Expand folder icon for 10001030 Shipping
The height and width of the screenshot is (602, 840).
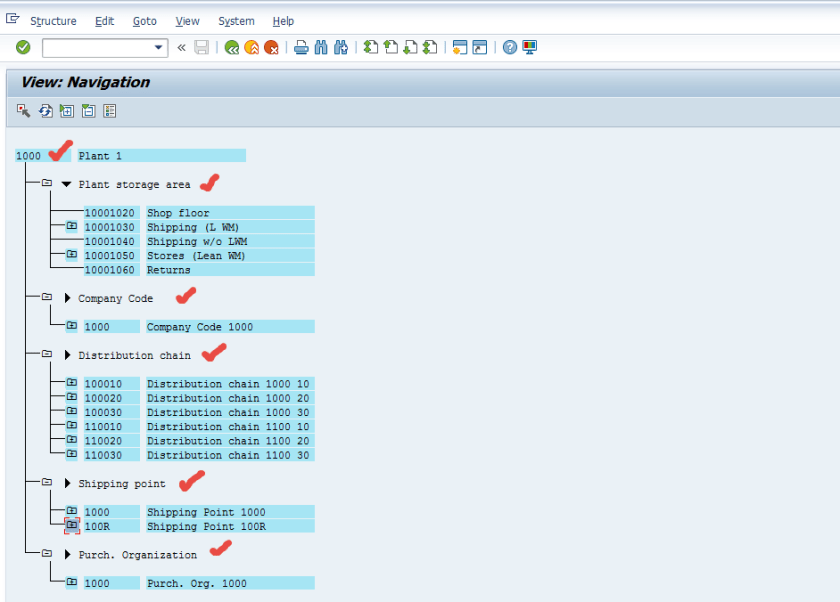pyautogui.click(x=72, y=226)
